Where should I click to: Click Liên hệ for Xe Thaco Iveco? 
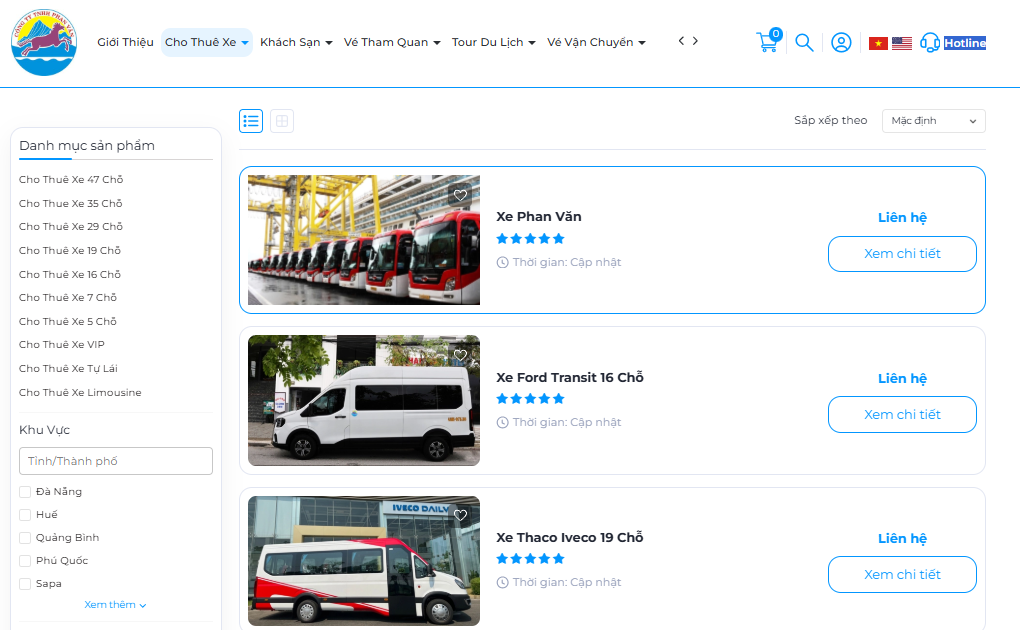(902, 538)
